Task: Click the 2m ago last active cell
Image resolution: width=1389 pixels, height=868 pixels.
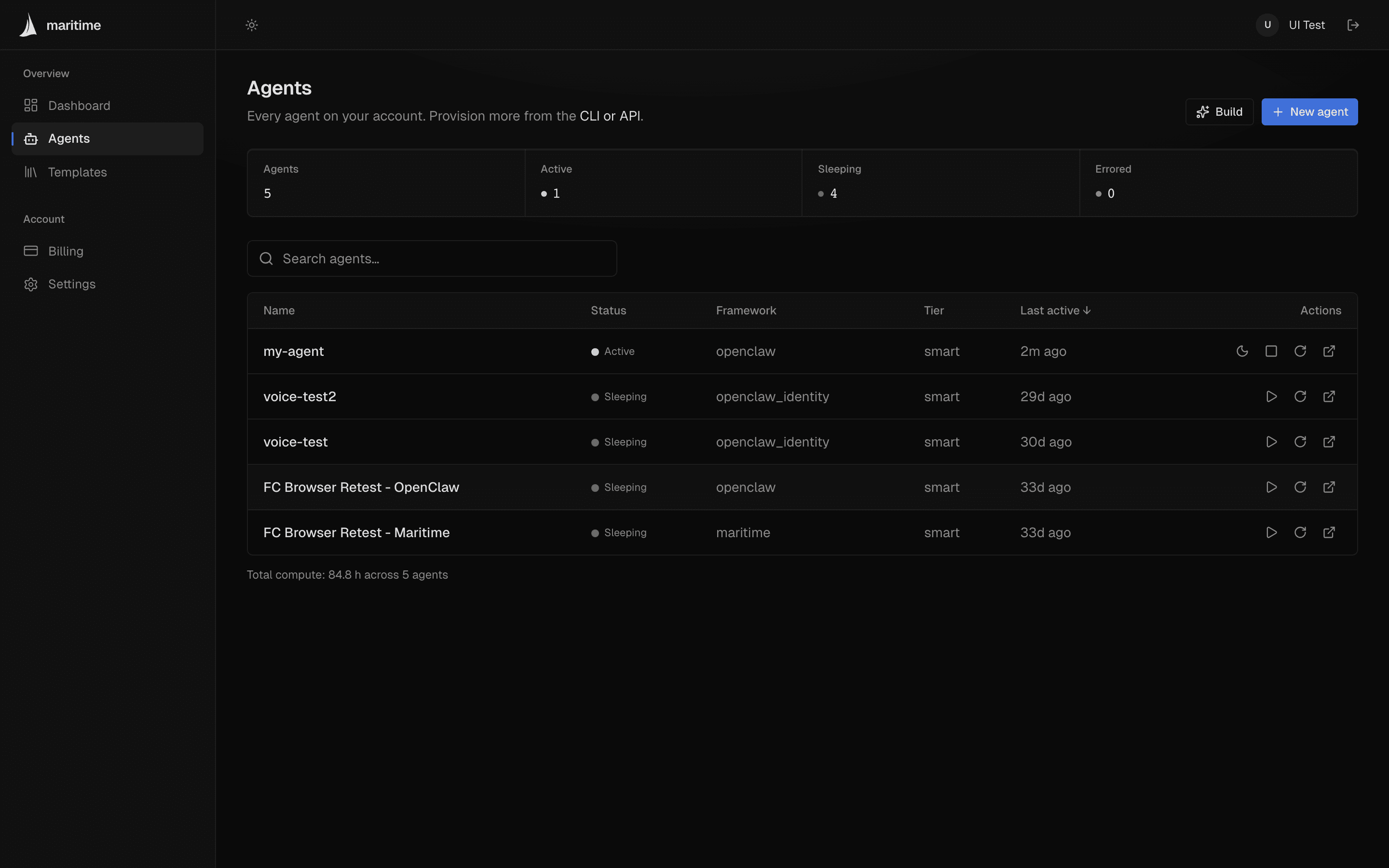Action: 1043,352
